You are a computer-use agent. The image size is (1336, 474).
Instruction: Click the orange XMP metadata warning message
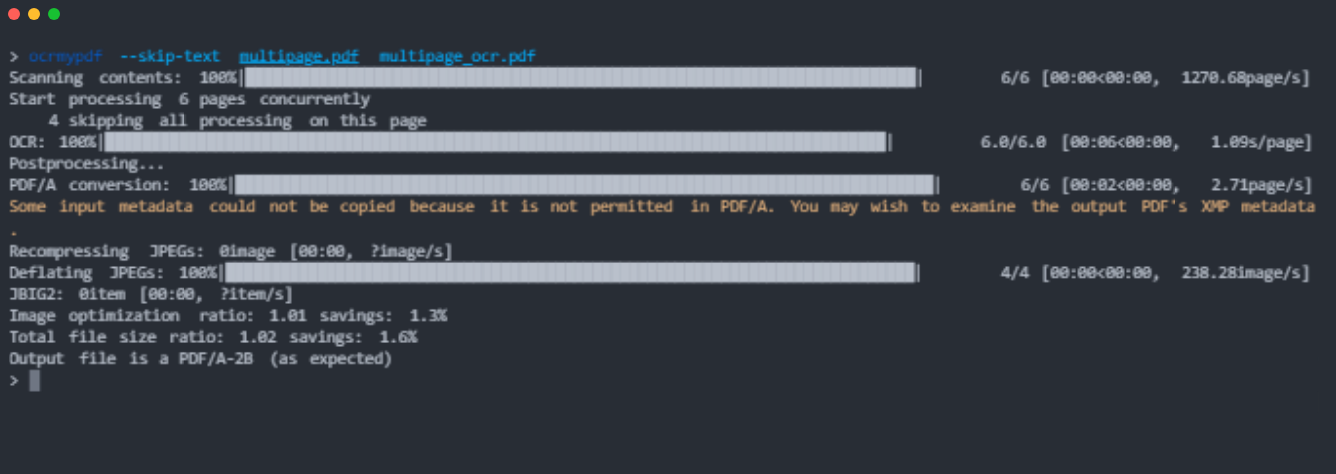(x=661, y=207)
